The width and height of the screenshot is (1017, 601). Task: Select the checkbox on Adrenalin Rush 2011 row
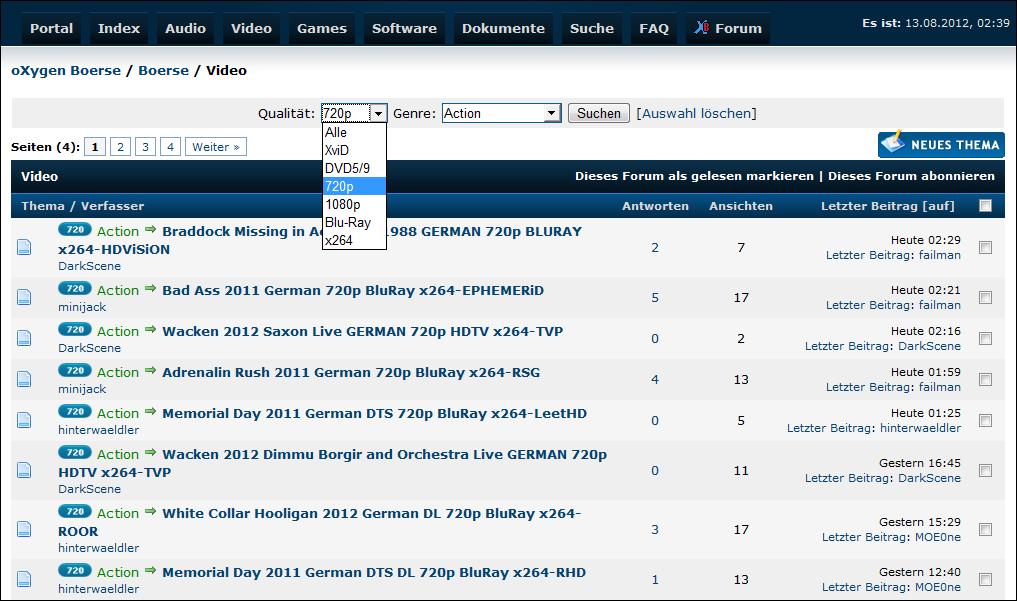pyautogui.click(x=985, y=380)
